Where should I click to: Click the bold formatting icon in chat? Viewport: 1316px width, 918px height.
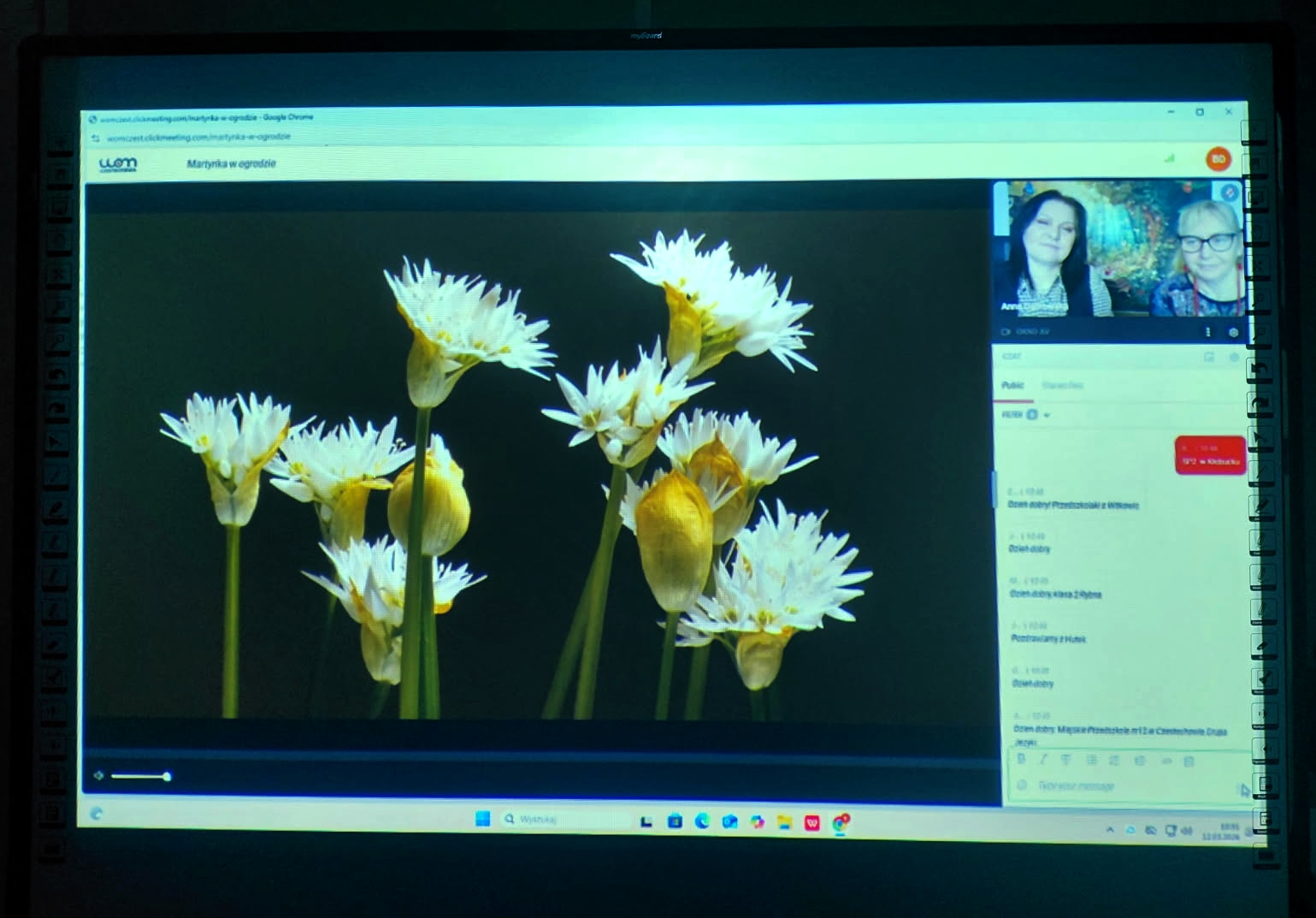tap(1021, 760)
